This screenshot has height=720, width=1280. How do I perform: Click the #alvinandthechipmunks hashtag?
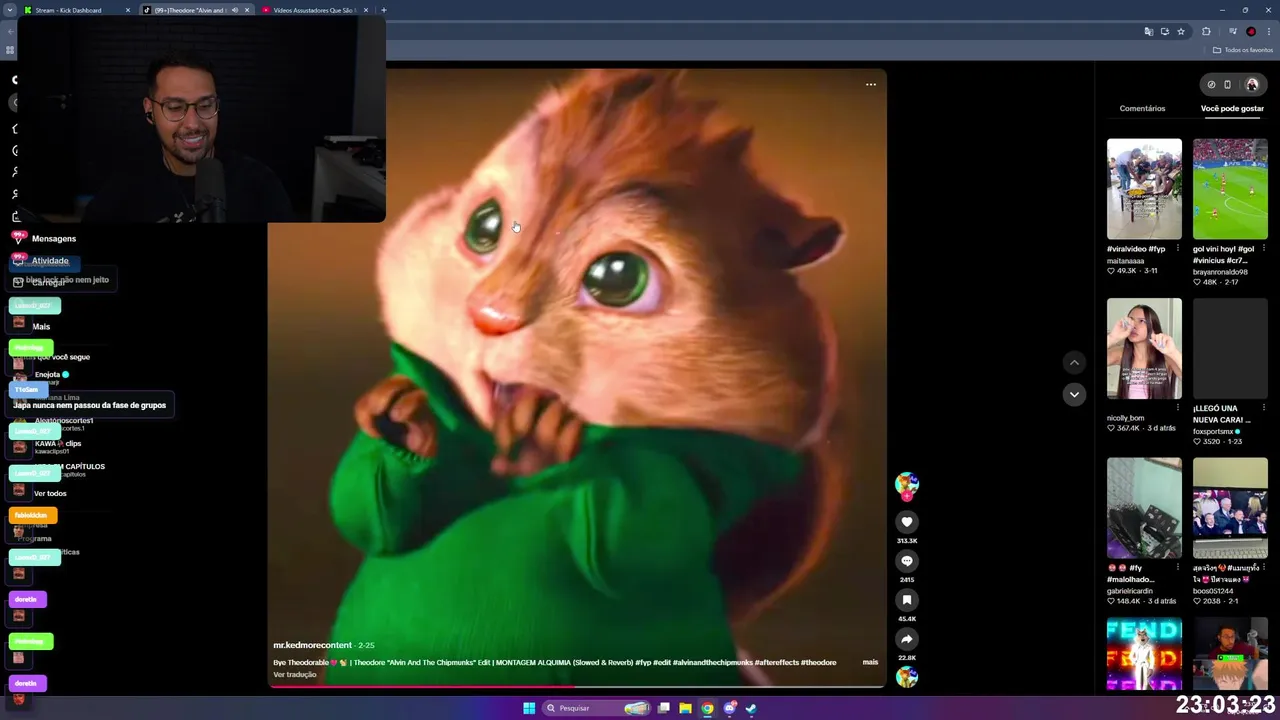pos(714,662)
